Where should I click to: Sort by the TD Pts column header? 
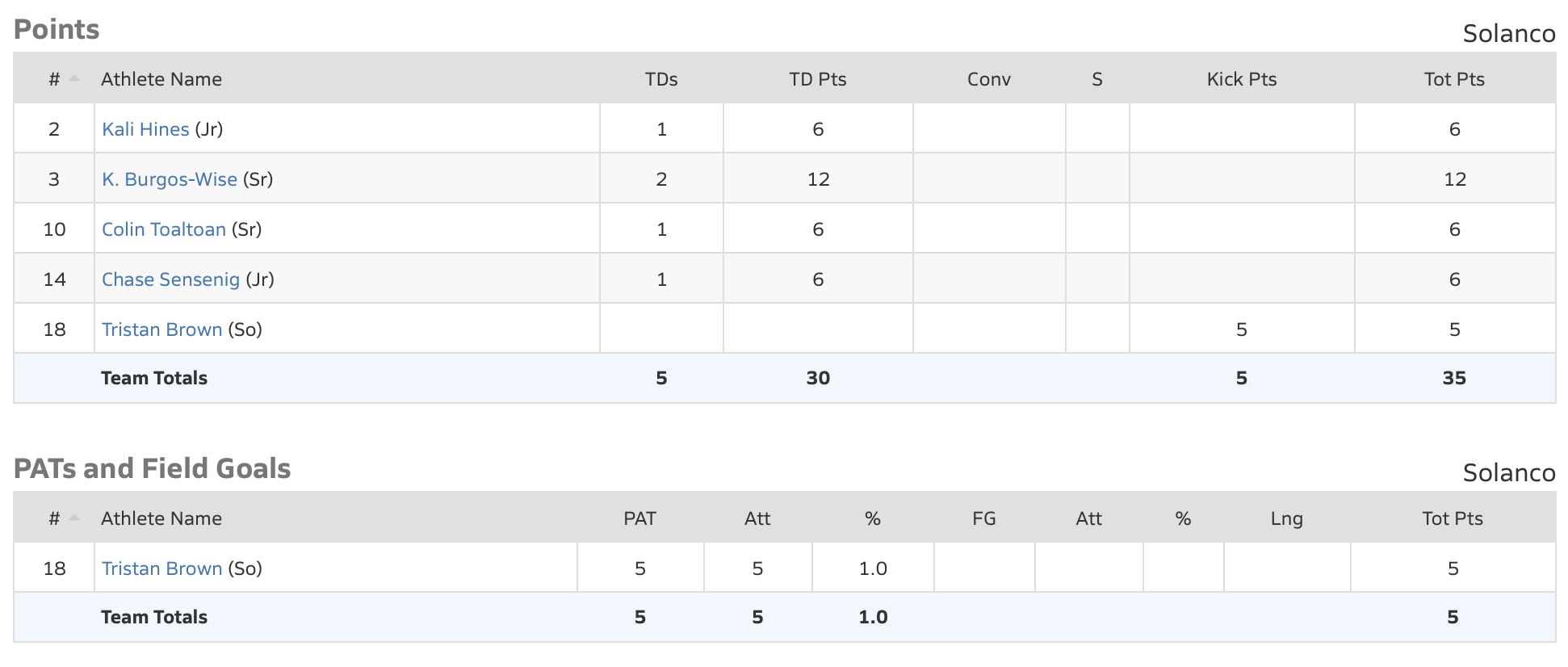tap(818, 79)
